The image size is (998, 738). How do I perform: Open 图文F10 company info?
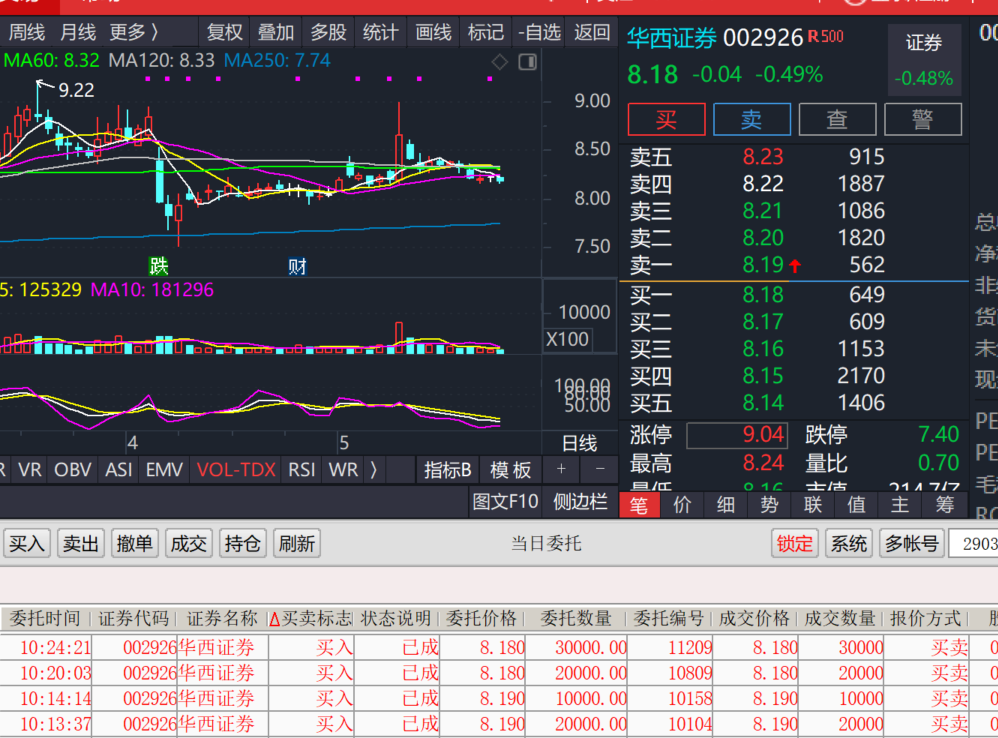coord(505,501)
